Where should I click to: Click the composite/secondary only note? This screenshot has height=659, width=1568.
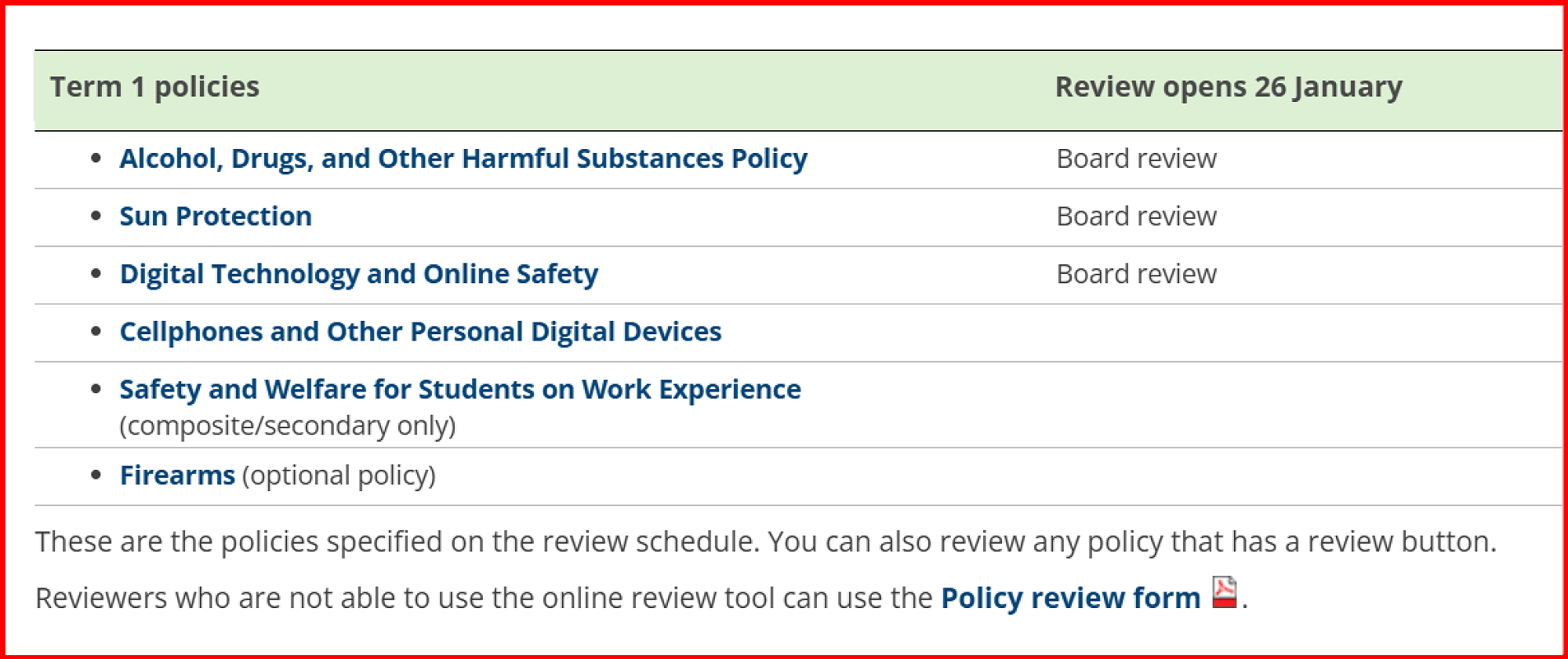(287, 426)
